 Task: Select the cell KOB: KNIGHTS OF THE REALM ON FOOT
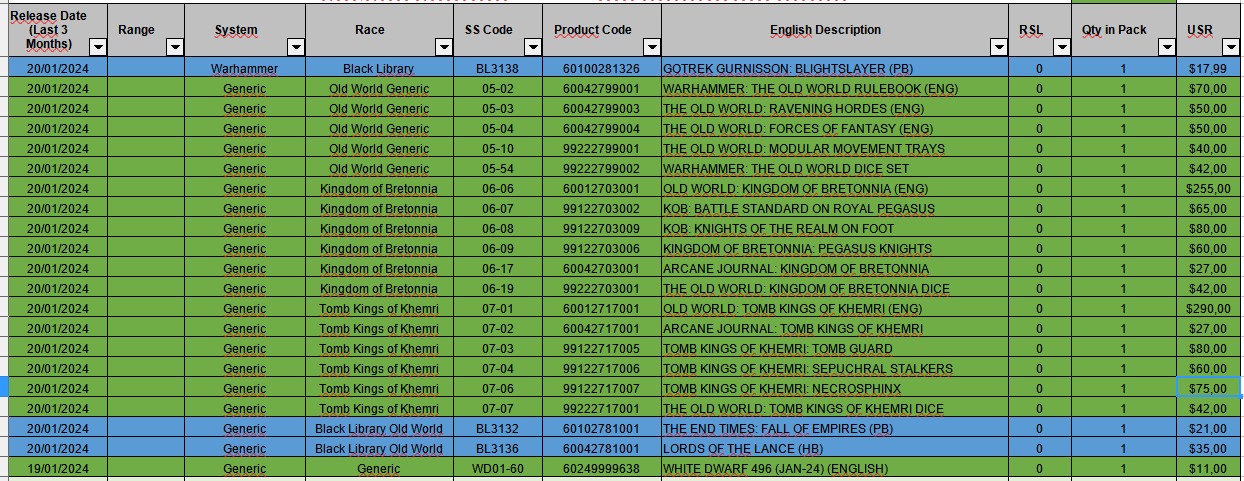pos(835,228)
